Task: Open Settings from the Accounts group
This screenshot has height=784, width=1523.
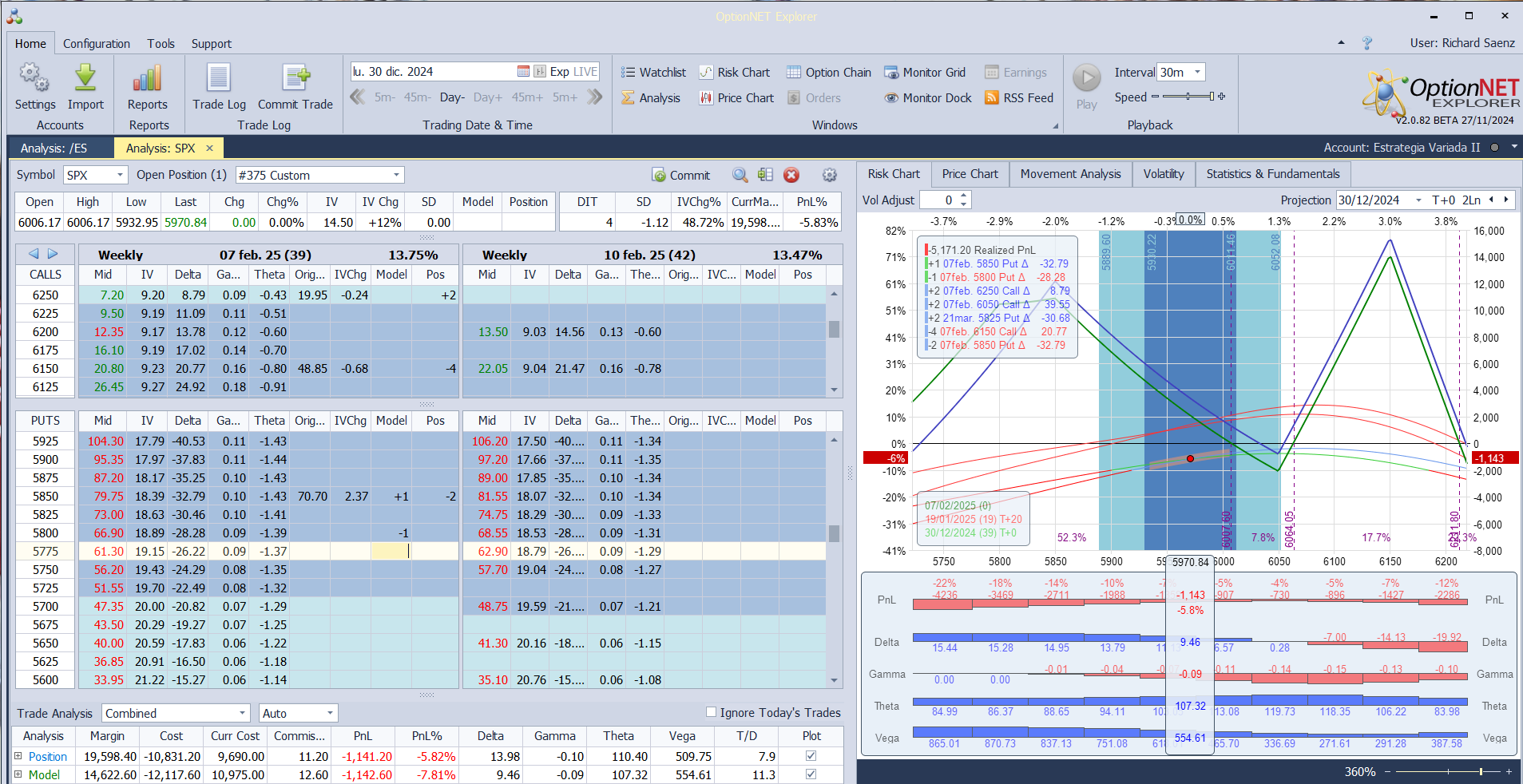Action: click(34, 86)
